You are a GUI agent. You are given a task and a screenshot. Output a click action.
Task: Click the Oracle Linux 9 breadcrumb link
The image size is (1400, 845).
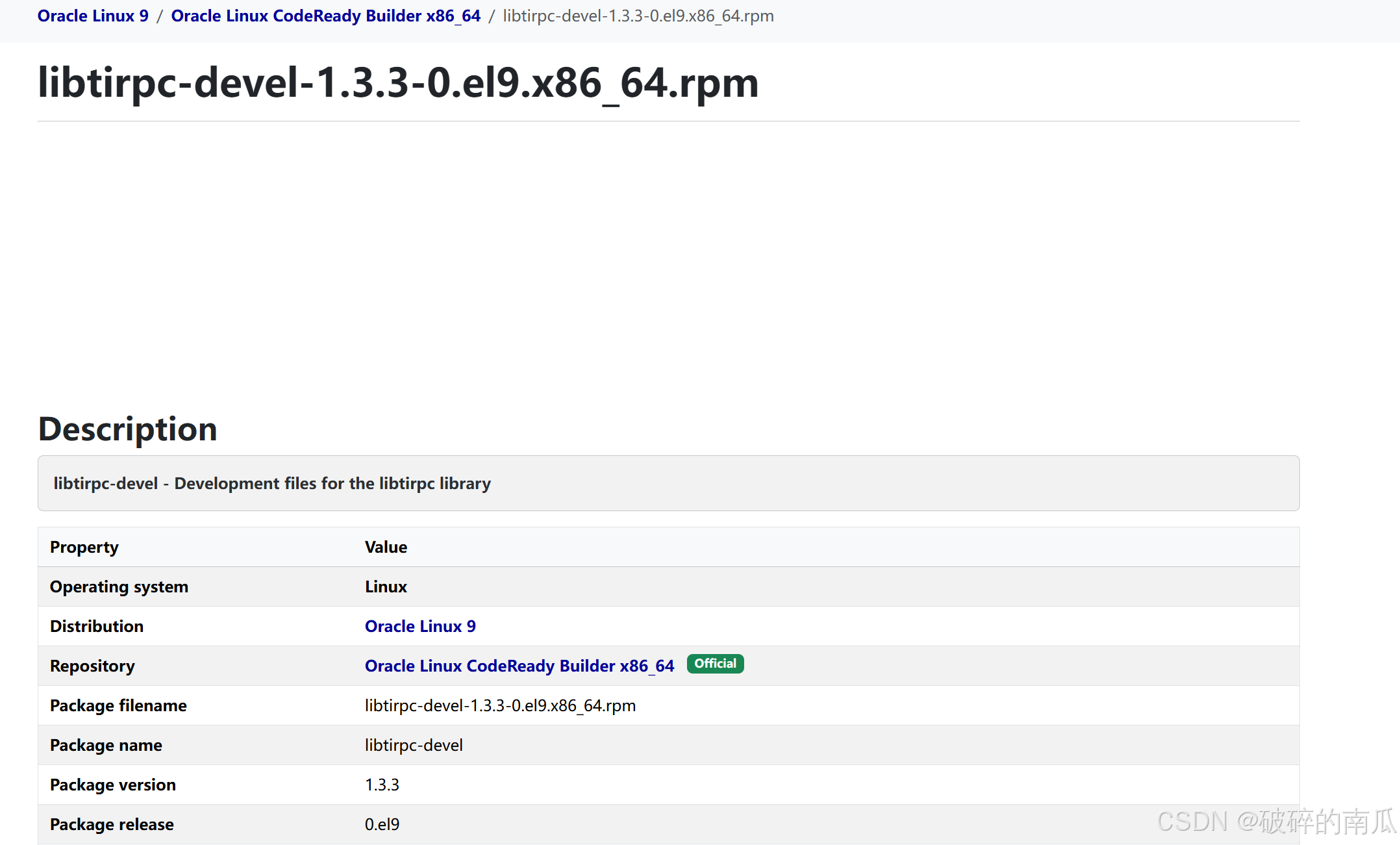(x=93, y=16)
